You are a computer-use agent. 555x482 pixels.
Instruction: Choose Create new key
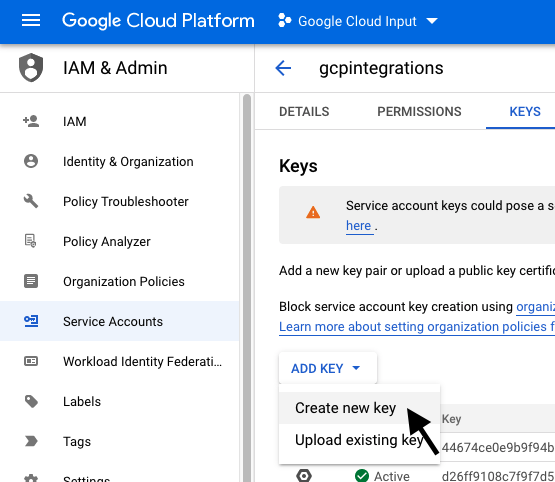pos(359,408)
